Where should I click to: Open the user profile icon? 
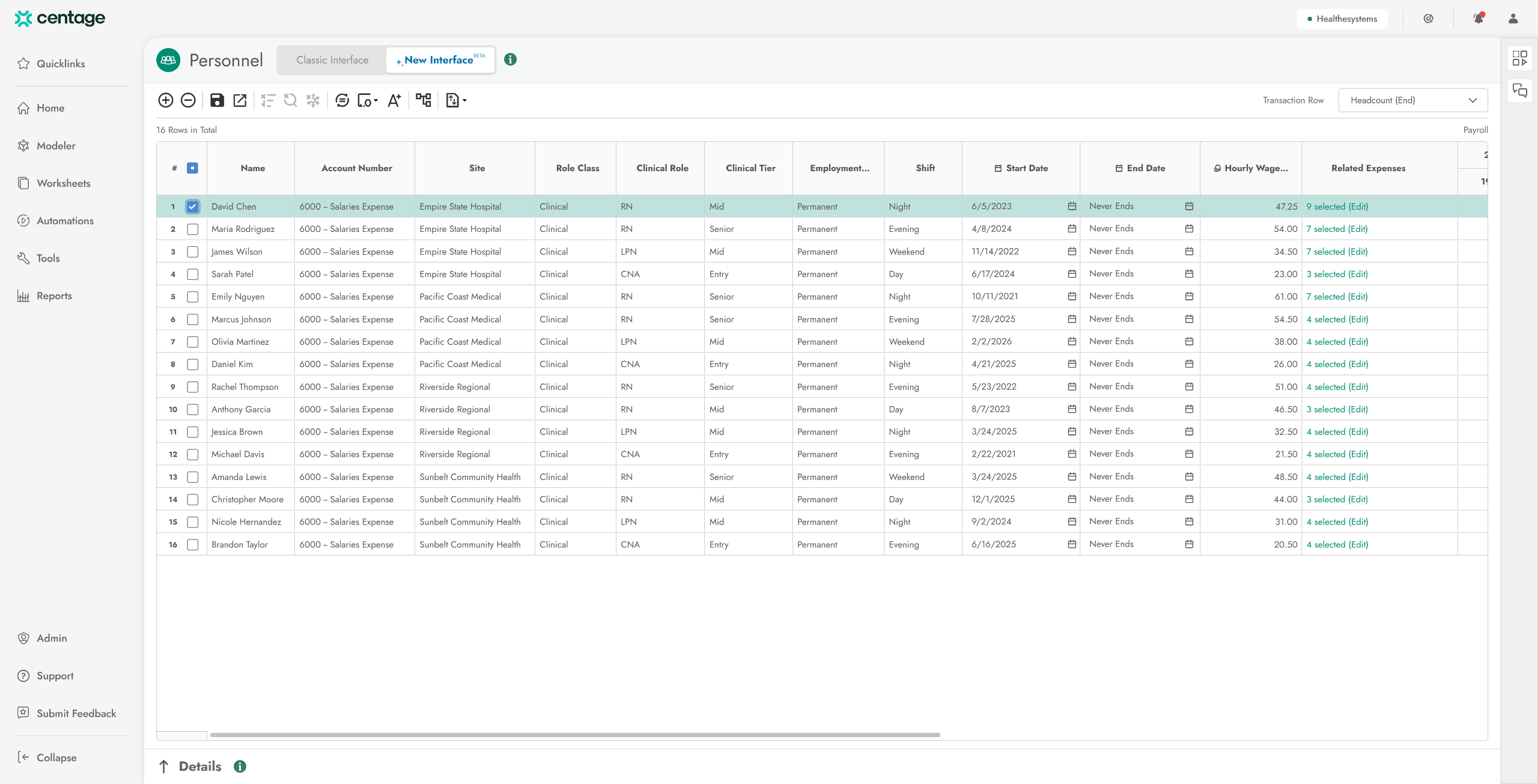[x=1513, y=19]
